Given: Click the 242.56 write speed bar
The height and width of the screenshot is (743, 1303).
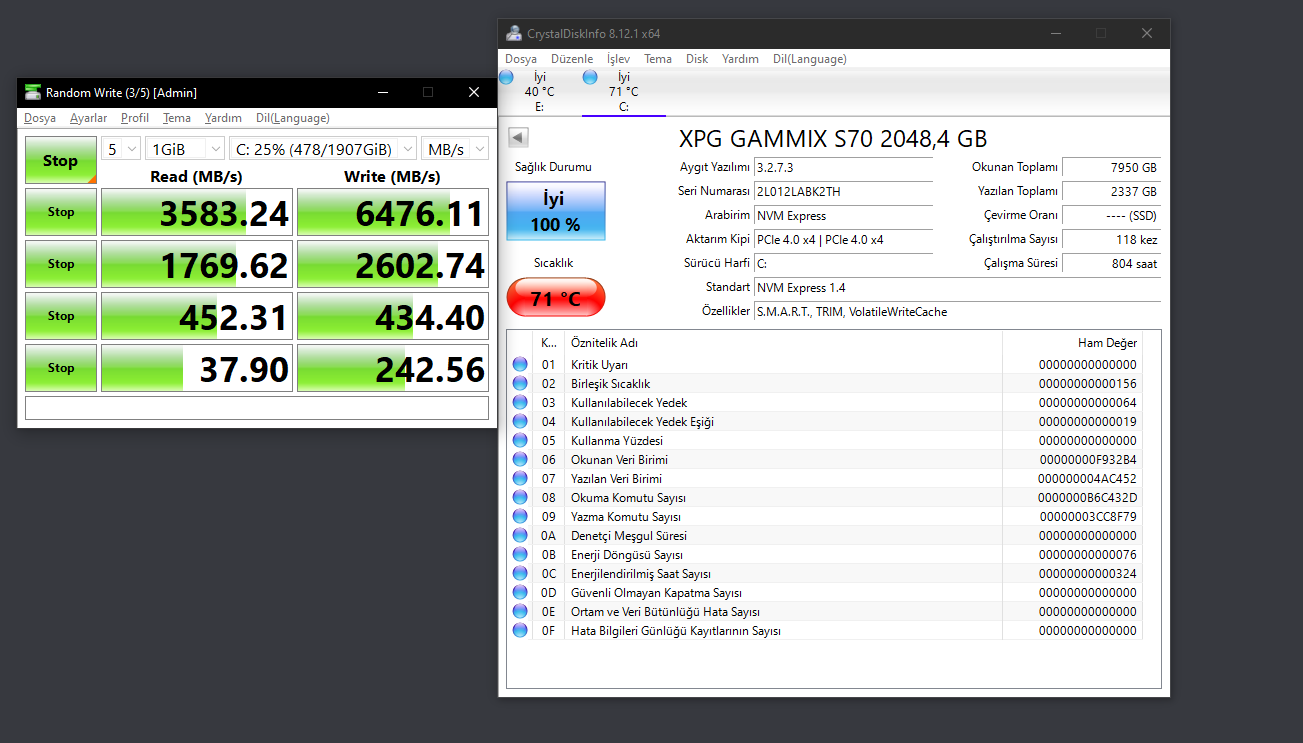Looking at the screenshot, I should [393, 368].
